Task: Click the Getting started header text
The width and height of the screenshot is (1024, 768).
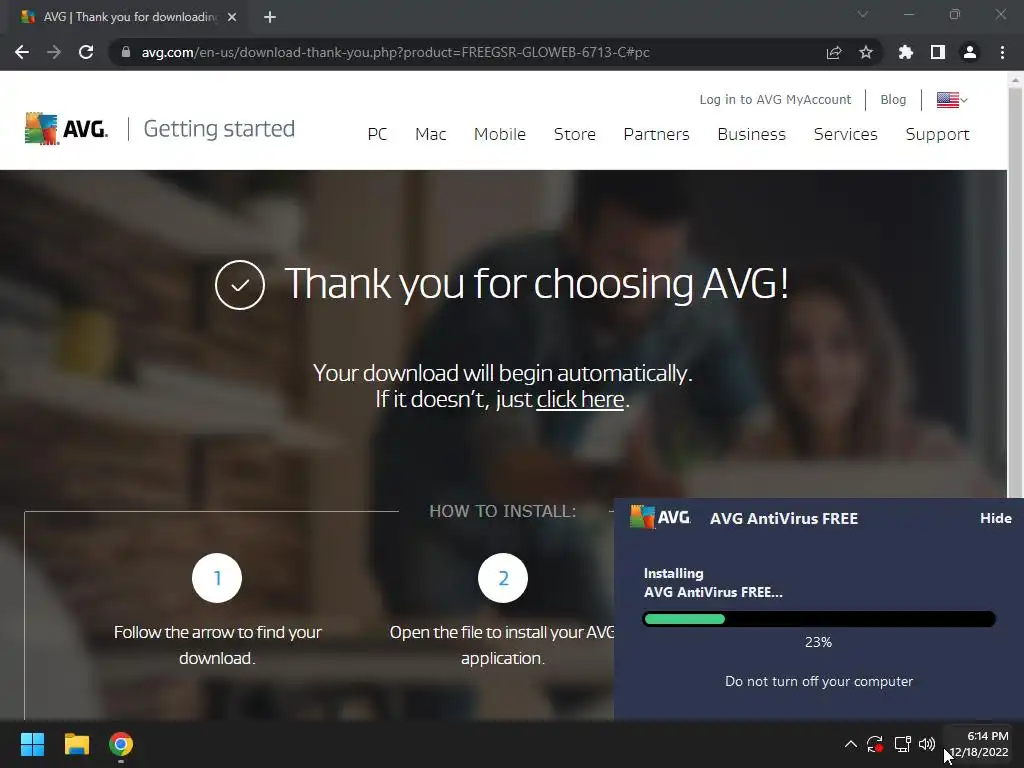Action: (x=219, y=129)
